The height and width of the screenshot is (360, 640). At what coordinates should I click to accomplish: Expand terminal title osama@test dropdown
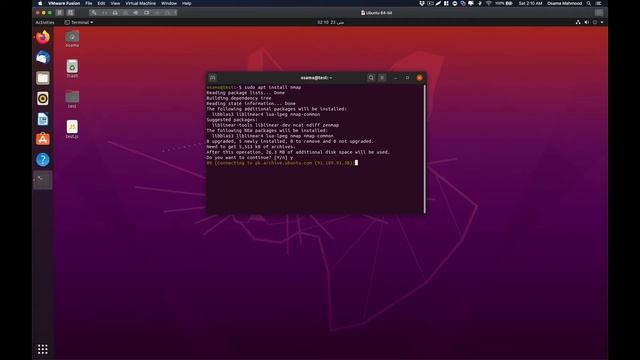pos(316,78)
